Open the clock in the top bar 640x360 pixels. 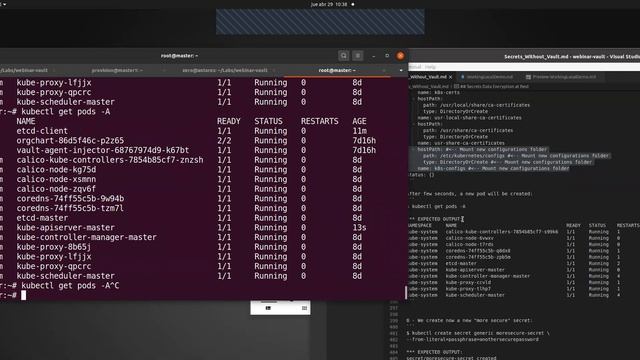329,4
